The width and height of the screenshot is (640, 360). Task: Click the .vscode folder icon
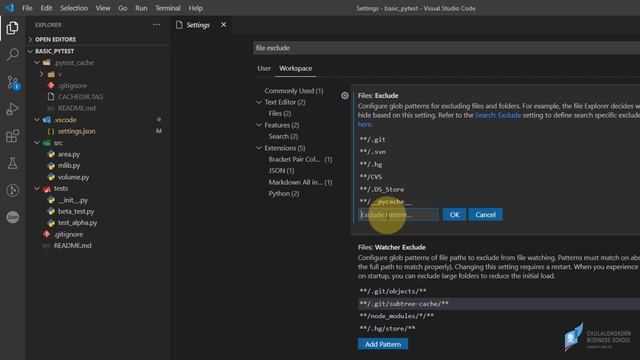pos(47,120)
